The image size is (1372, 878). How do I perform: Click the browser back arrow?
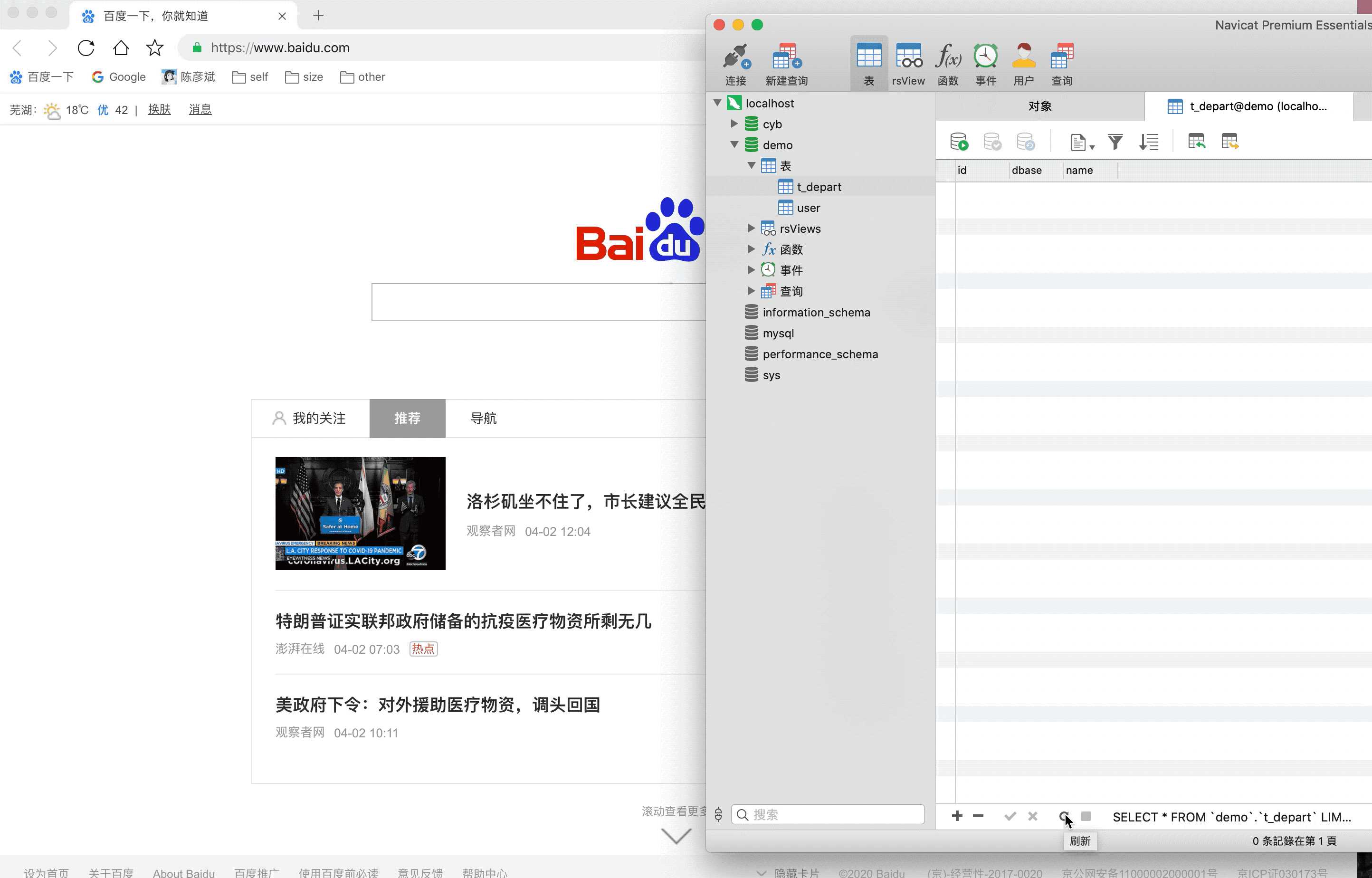(17, 48)
